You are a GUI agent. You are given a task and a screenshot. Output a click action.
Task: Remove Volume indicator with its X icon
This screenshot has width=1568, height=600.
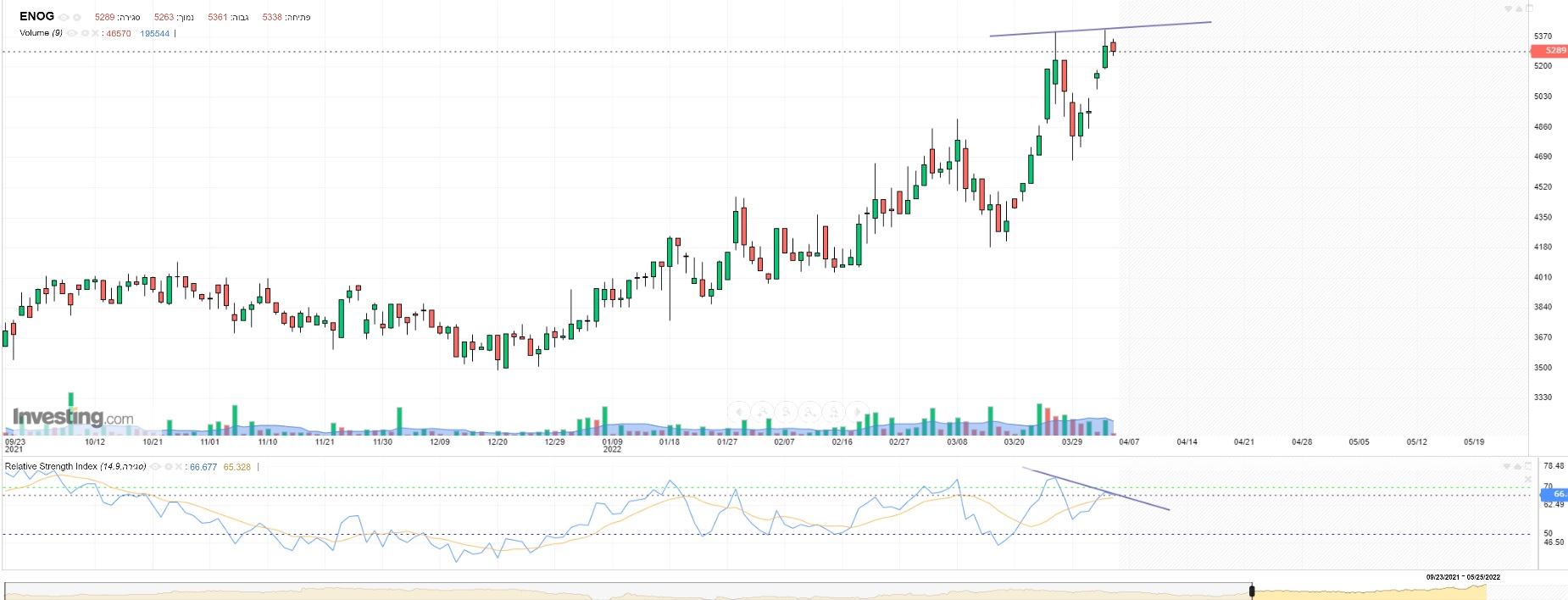pyautogui.click(x=95, y=33)
